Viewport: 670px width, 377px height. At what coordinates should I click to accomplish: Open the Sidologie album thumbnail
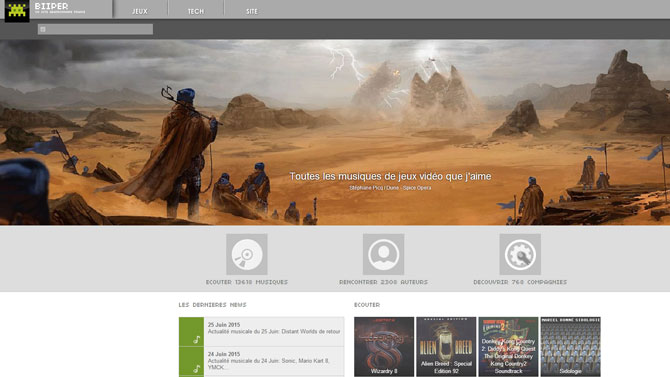[x=570, y=347]
